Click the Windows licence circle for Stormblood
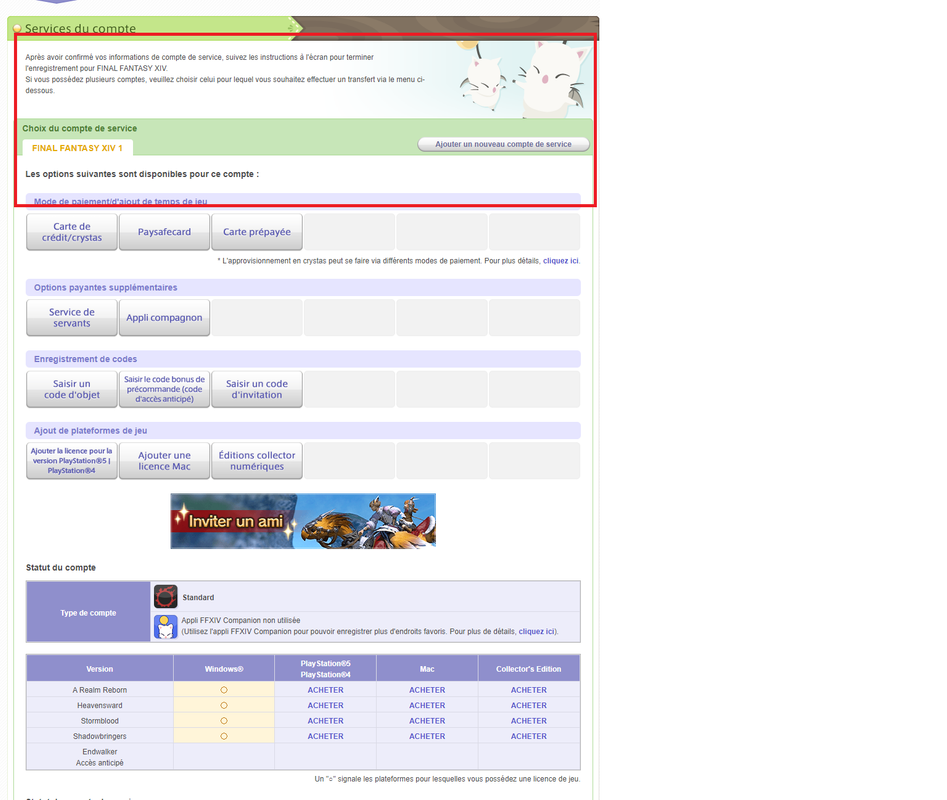Image resolution: width=947 pixels, height=800 pixels. 223,721
